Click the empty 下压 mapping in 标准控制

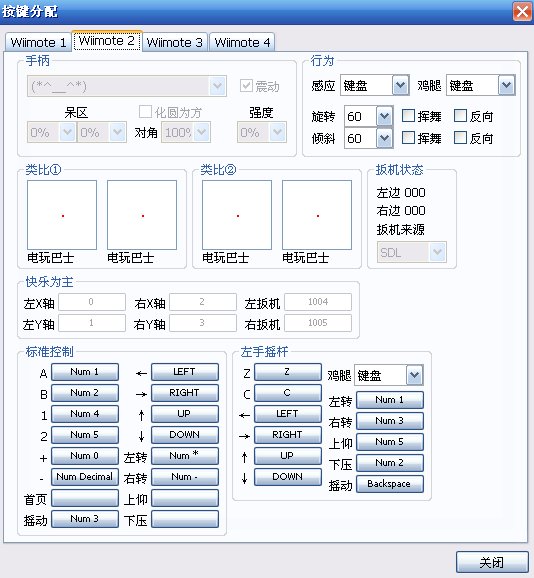(x=185, y=519)
